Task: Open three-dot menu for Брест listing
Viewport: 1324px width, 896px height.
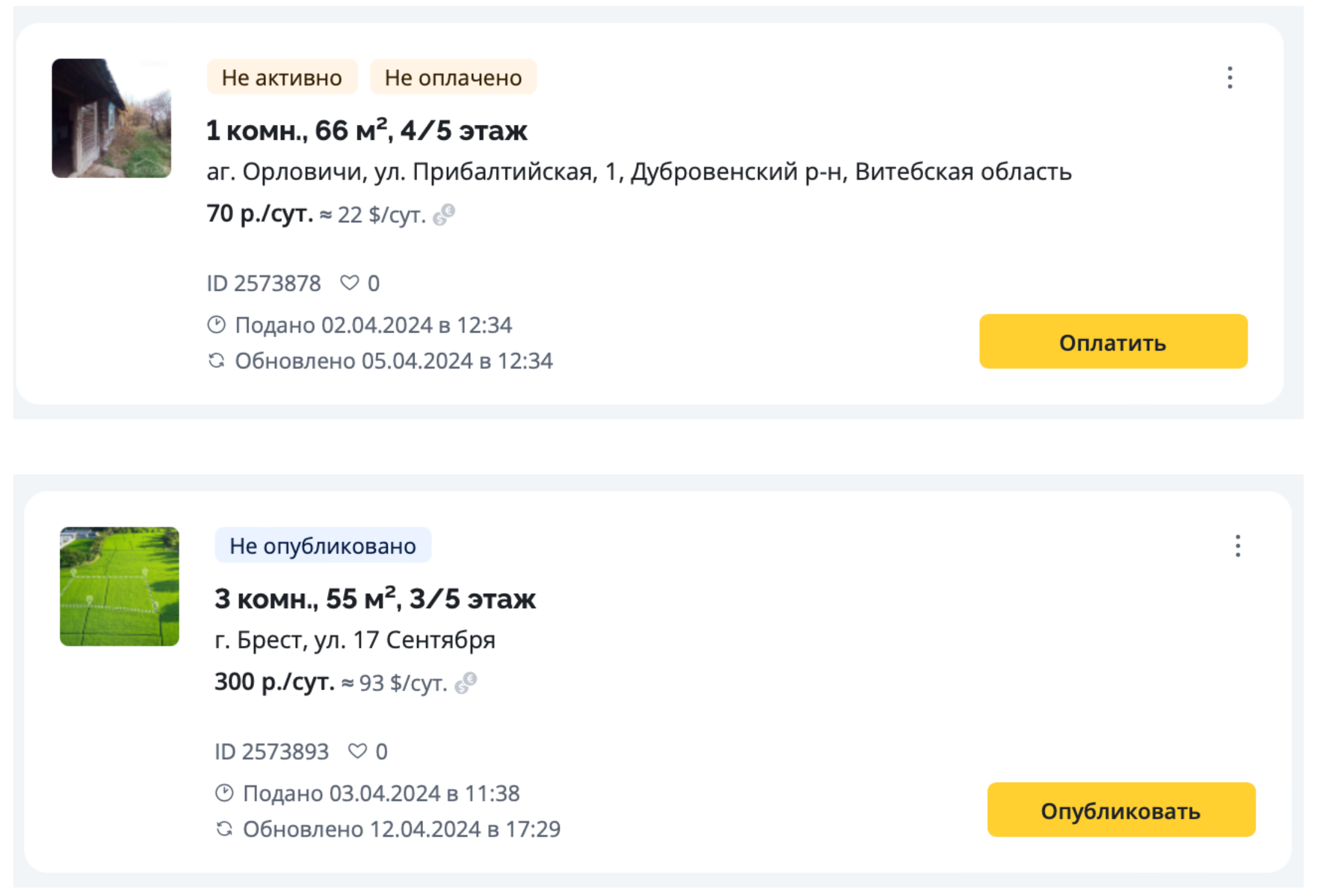Action: 1237,546
